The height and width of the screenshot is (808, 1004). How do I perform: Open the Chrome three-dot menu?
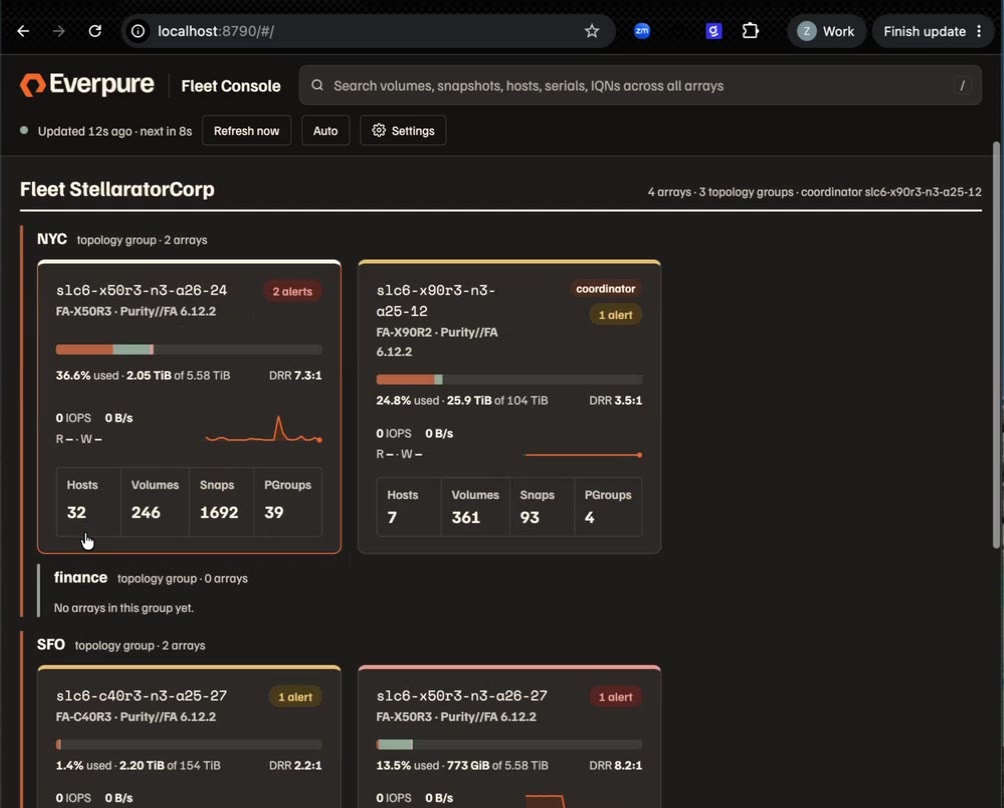coord(979,31)
